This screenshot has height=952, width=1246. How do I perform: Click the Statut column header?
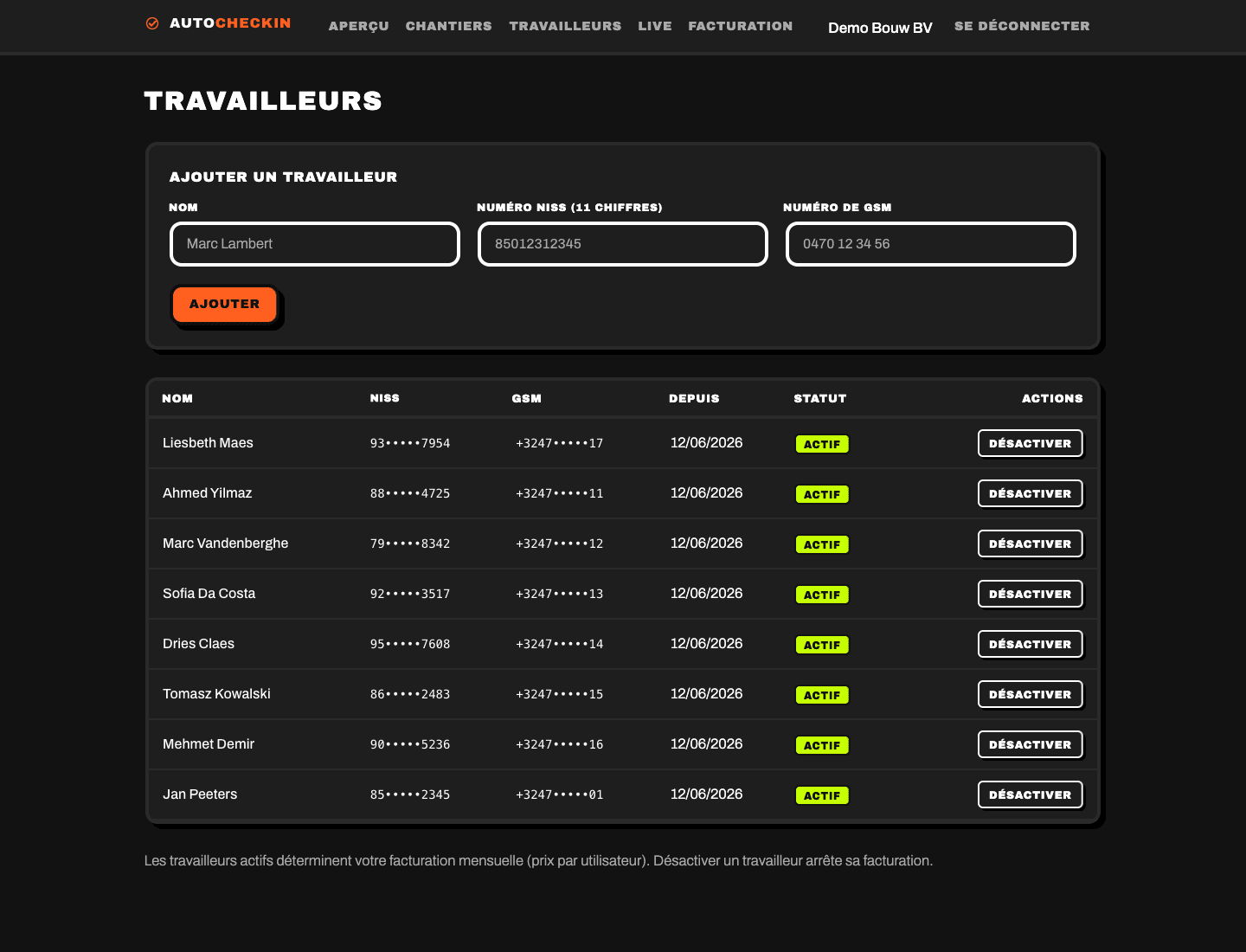820,398
